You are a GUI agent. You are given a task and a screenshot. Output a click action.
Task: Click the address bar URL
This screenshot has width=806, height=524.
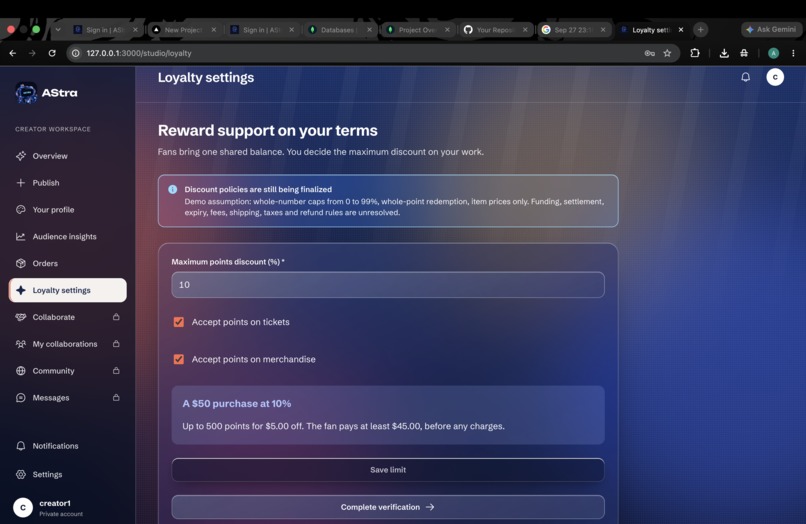click(139, 53)
